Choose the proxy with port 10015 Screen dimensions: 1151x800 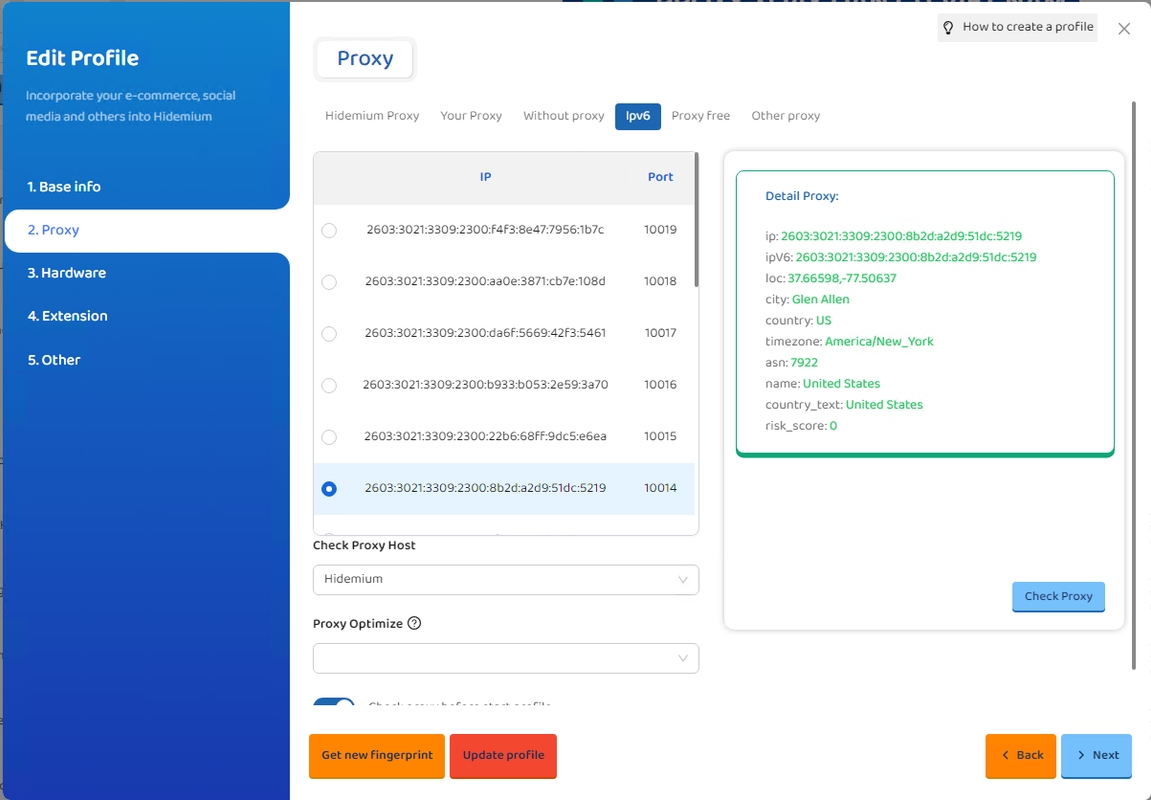pos(329,437)
